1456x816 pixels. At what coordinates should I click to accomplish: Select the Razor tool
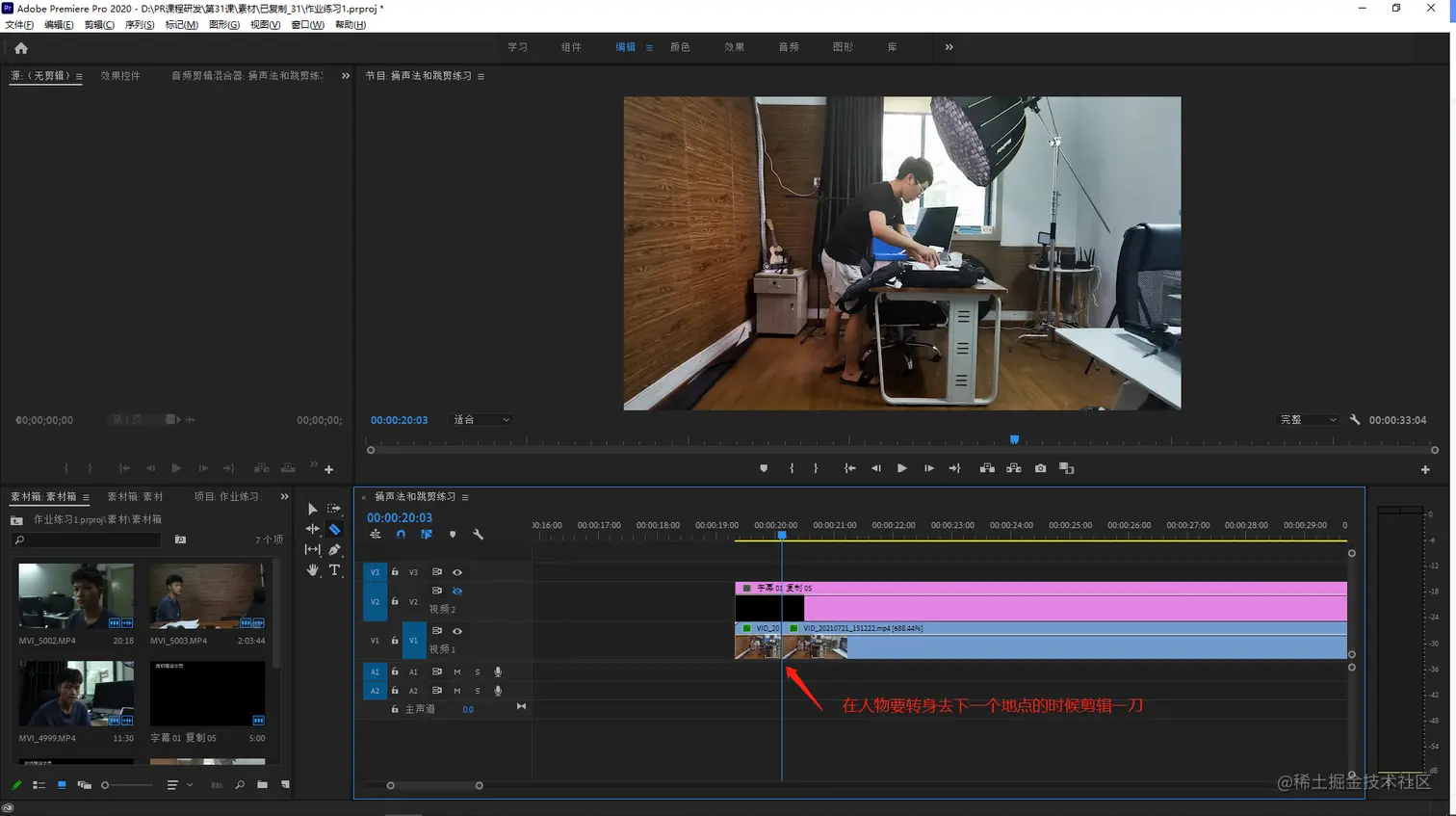334,529
